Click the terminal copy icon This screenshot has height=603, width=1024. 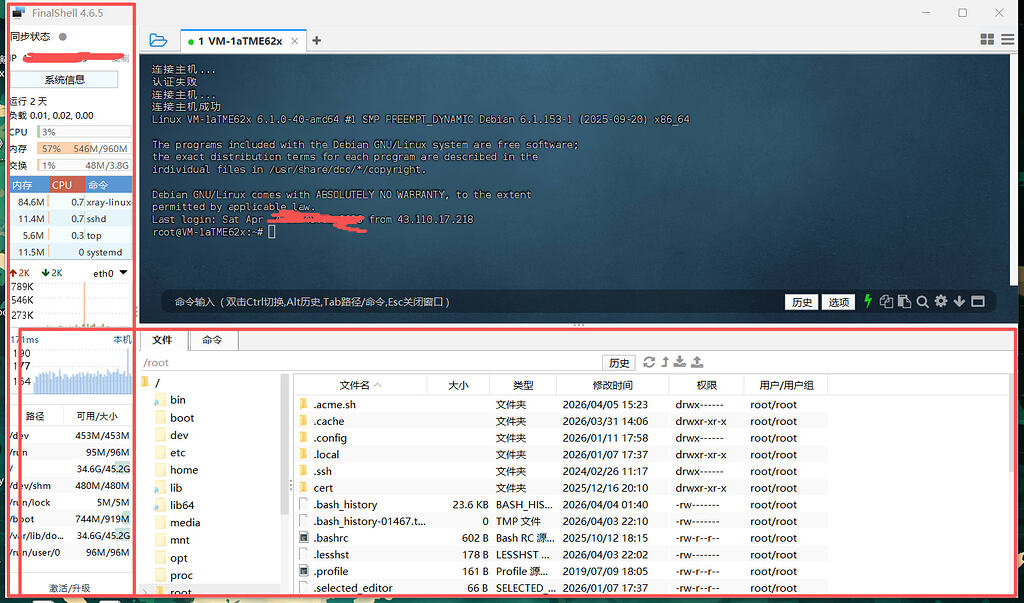pyautogui.click(x=886, y=301)
